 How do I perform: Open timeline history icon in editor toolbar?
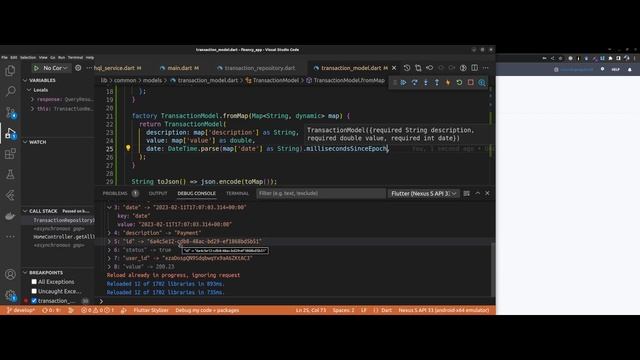click(407, 68)
